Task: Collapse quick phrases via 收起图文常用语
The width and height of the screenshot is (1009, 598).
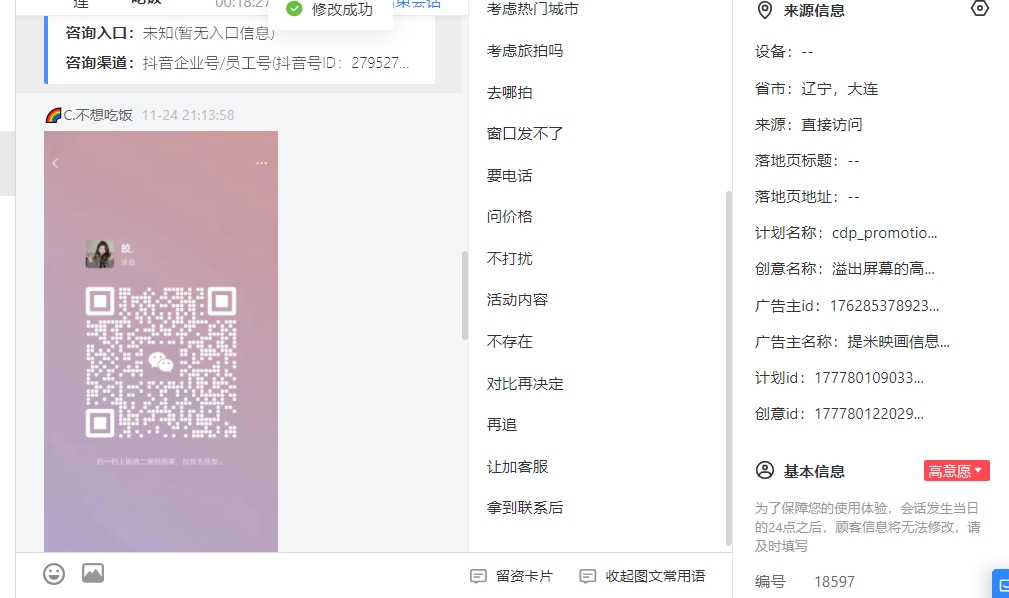Action: tap(642, 576)
